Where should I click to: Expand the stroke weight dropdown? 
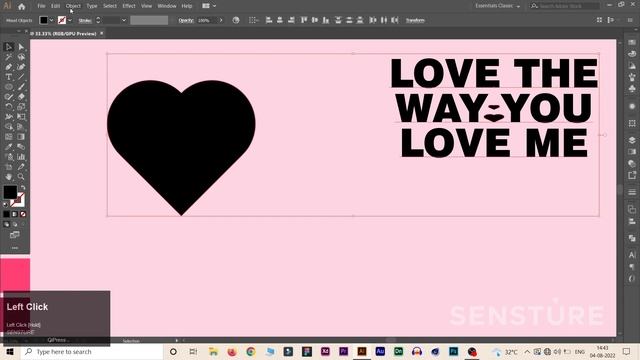124,20
